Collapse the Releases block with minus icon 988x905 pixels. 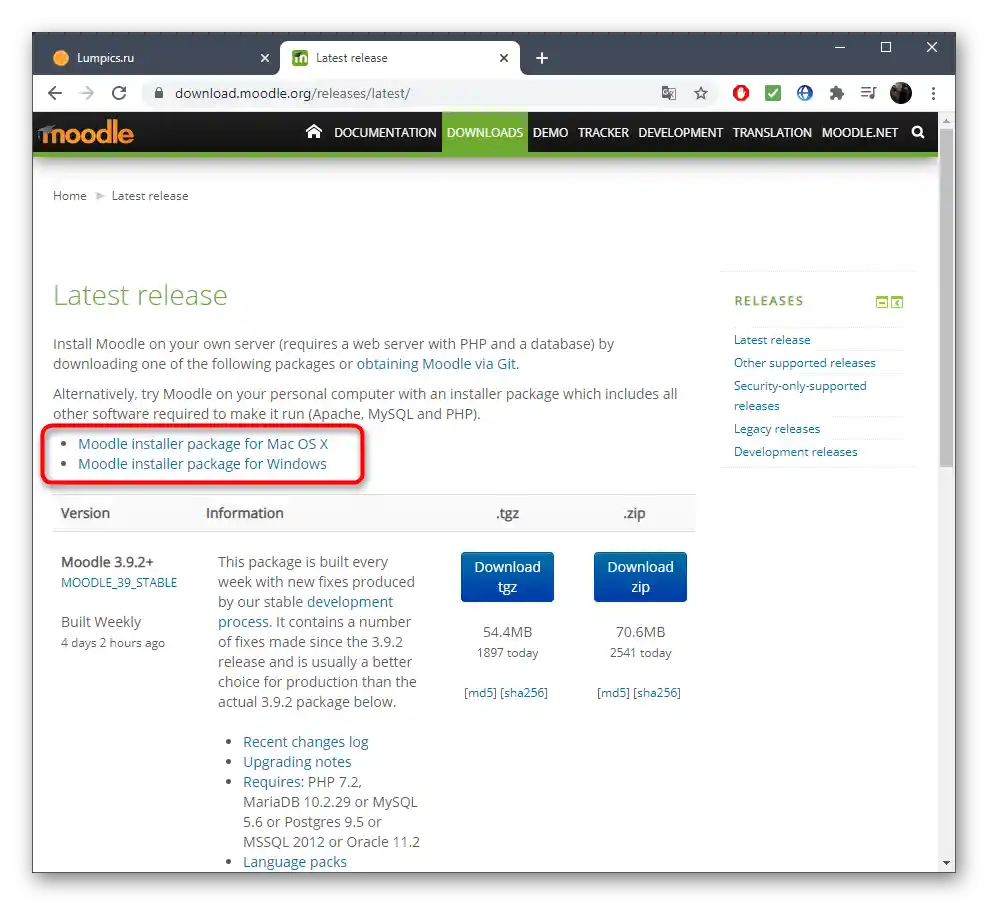click(x=882, y=303)
